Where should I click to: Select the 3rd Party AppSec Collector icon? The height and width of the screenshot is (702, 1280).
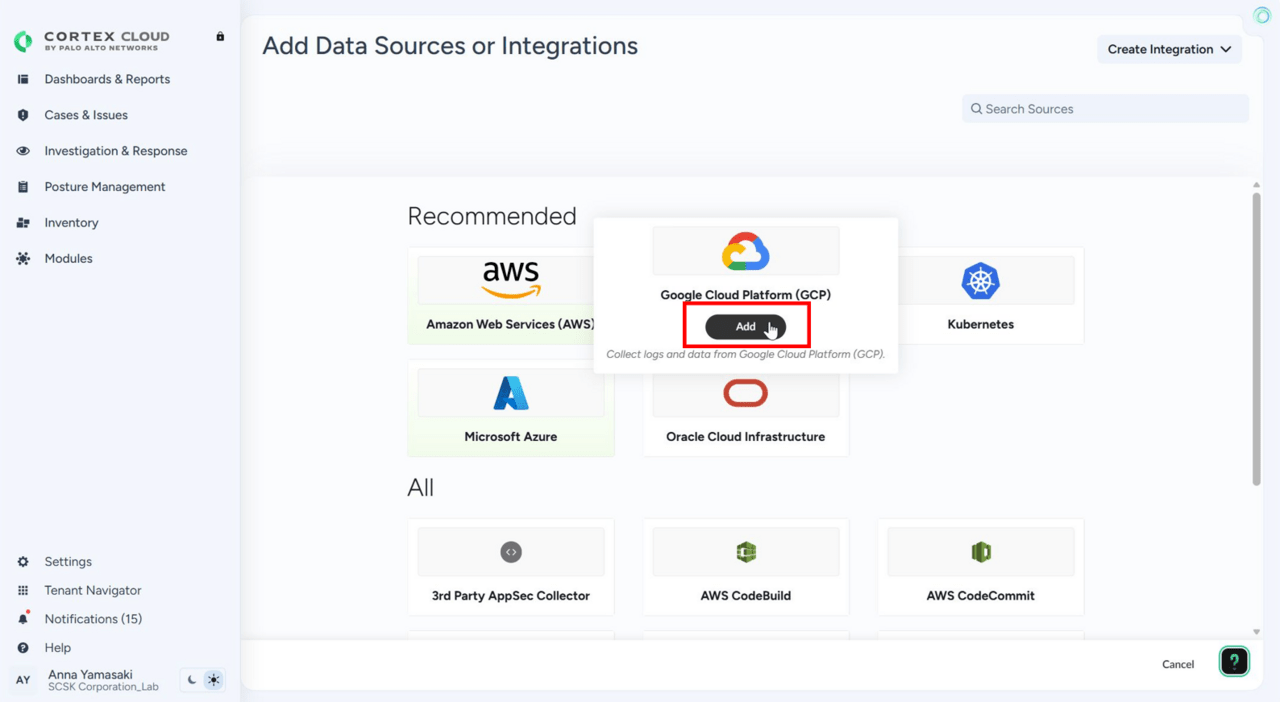click(x=511, y=552)
